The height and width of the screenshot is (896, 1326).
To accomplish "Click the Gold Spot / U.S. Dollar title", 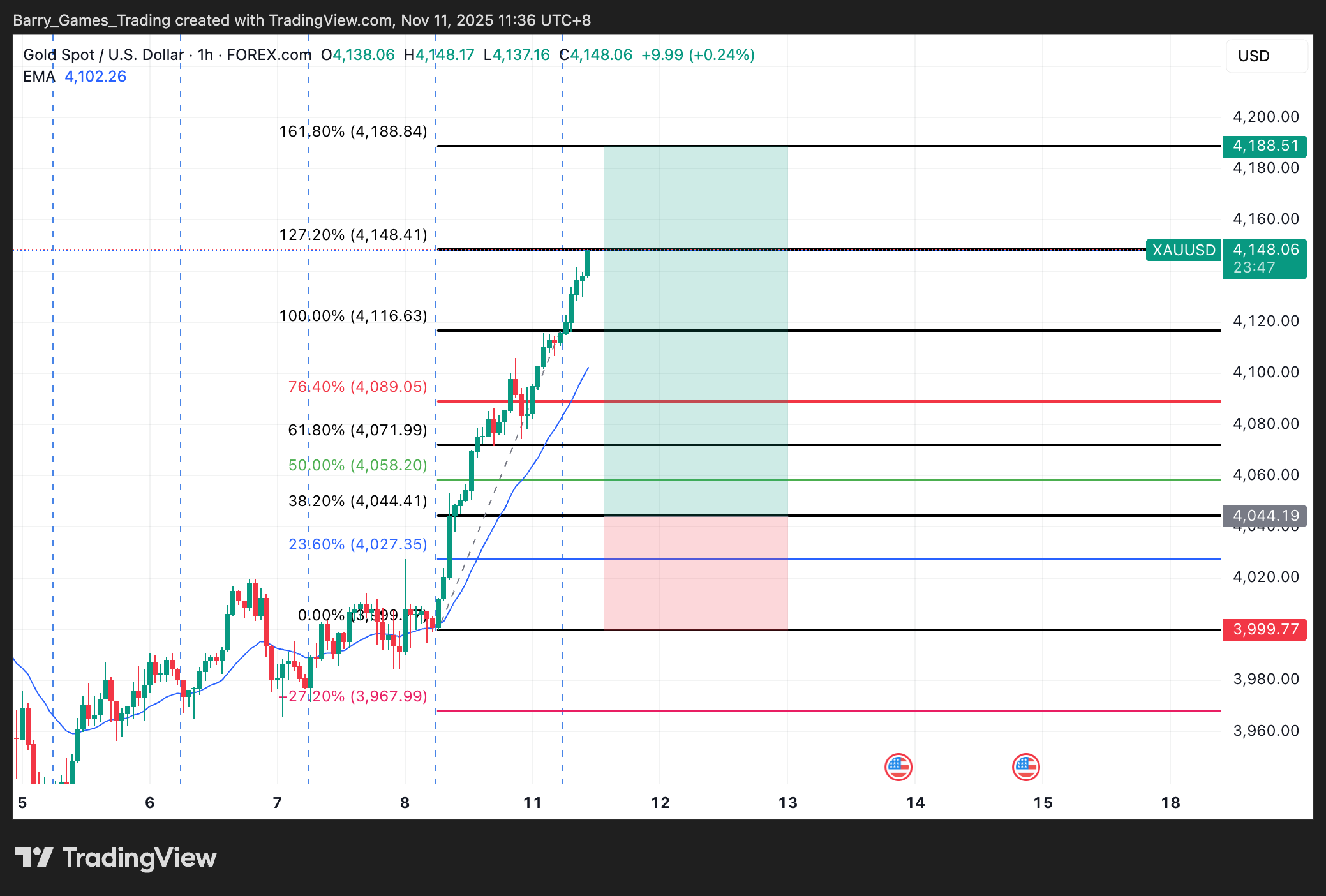I will coord(103,55).
